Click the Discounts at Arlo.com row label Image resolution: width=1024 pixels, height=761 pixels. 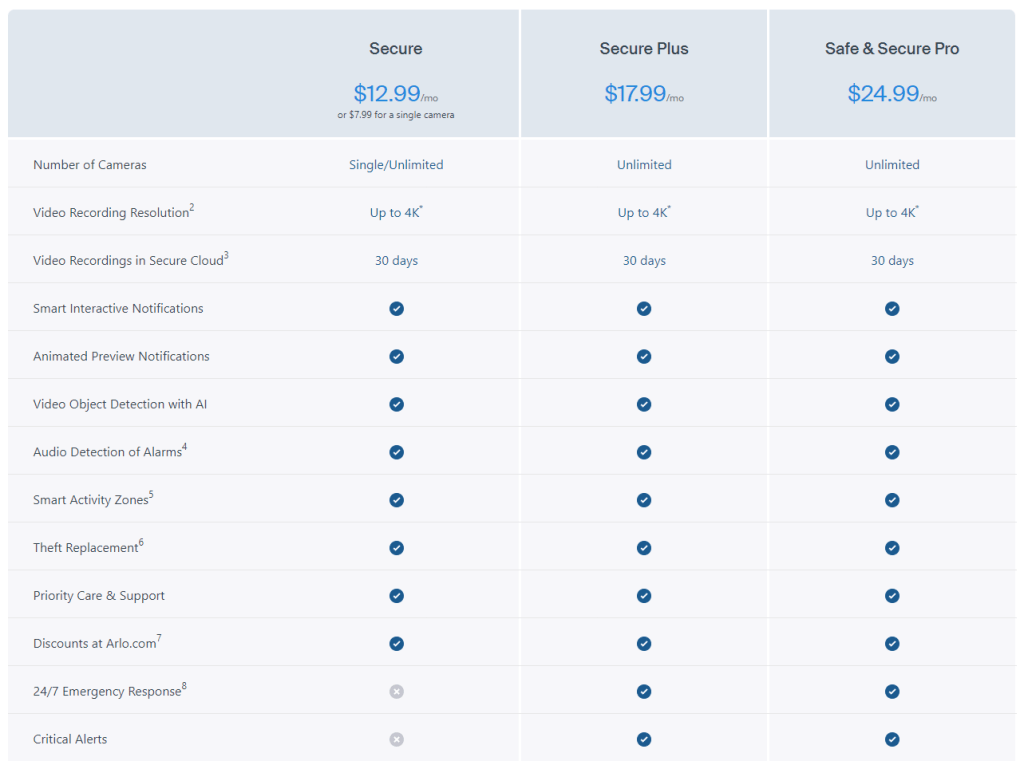coord(96,644)
